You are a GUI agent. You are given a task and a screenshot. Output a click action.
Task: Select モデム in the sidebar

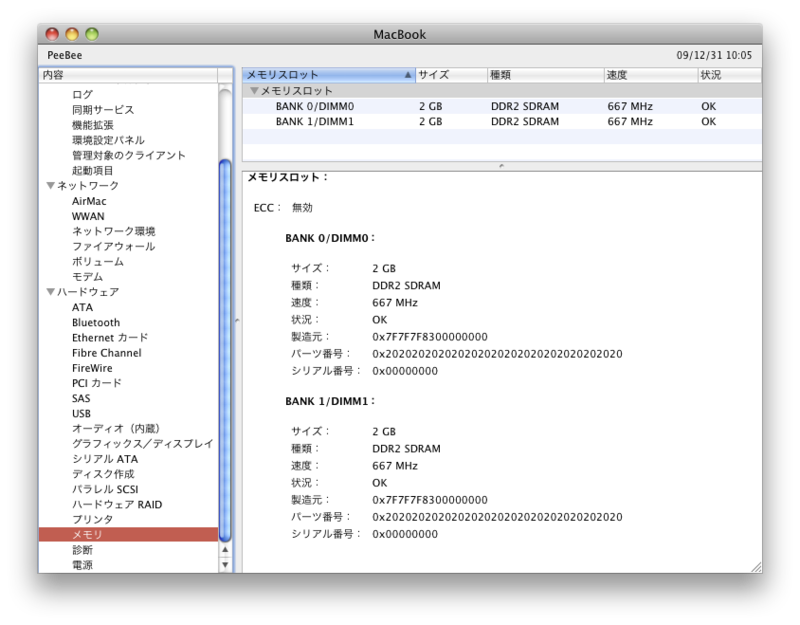pos(87,277)
